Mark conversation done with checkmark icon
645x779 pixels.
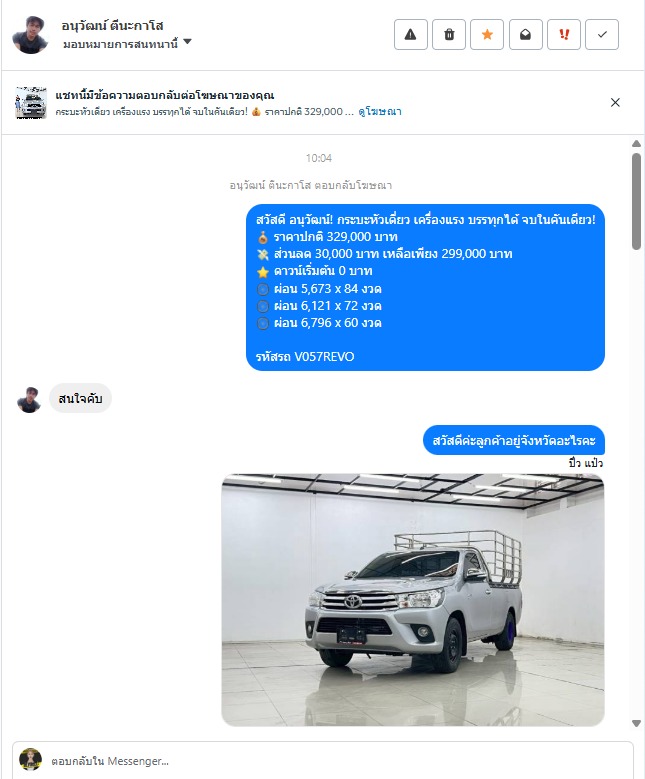[x=602, y=34]
